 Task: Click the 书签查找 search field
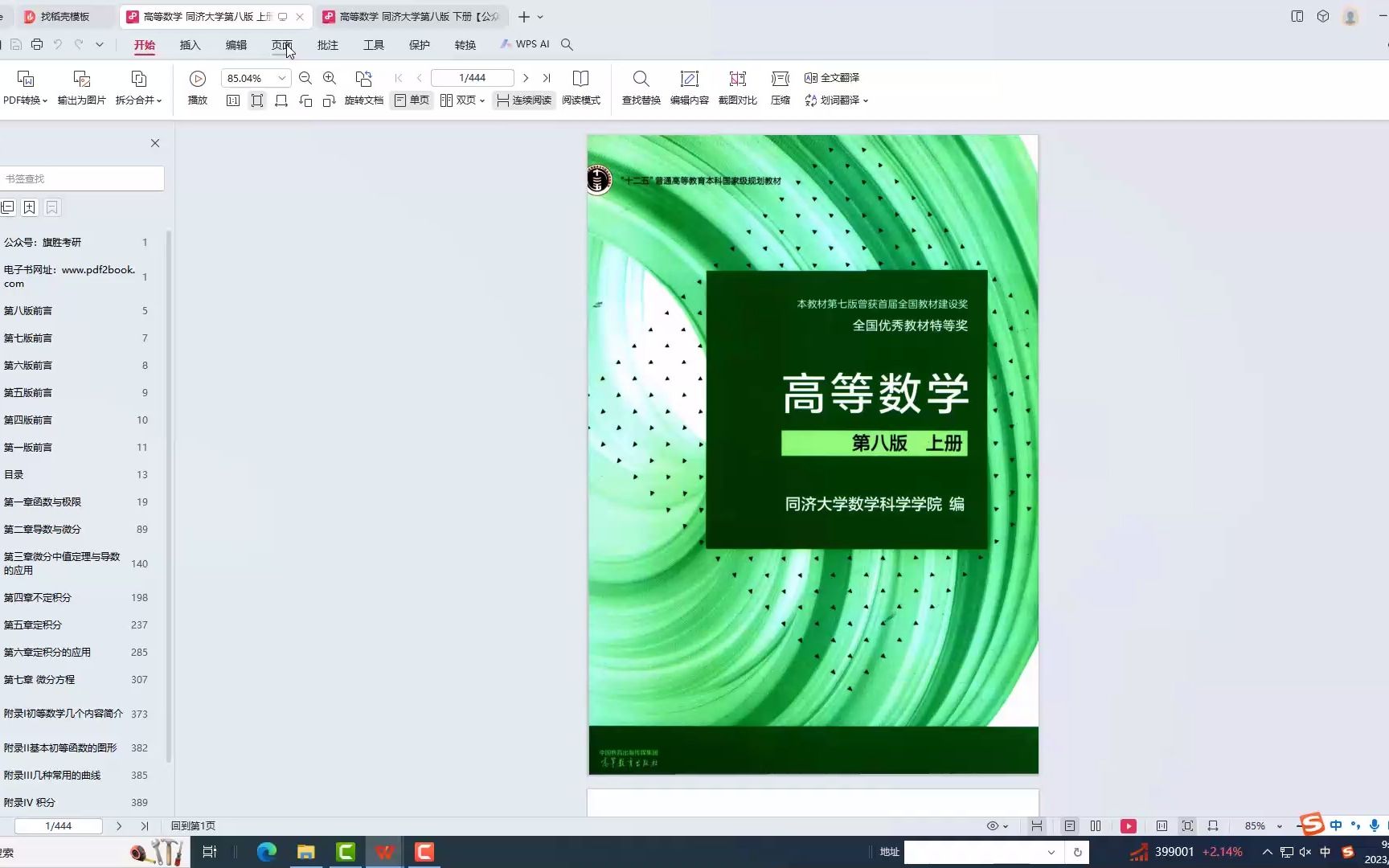point(82,178)
